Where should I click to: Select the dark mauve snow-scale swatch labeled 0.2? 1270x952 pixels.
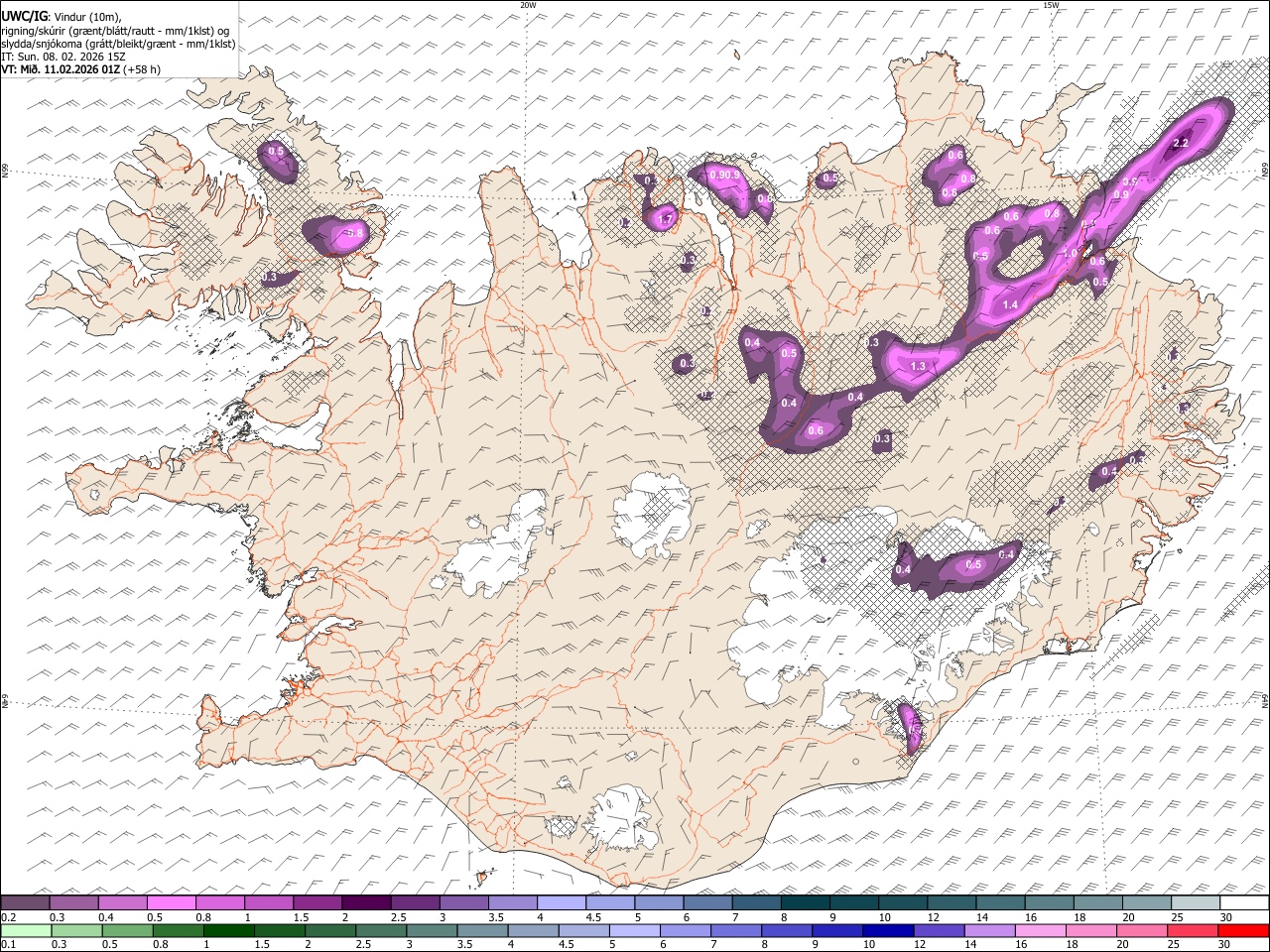coord(26,902)
